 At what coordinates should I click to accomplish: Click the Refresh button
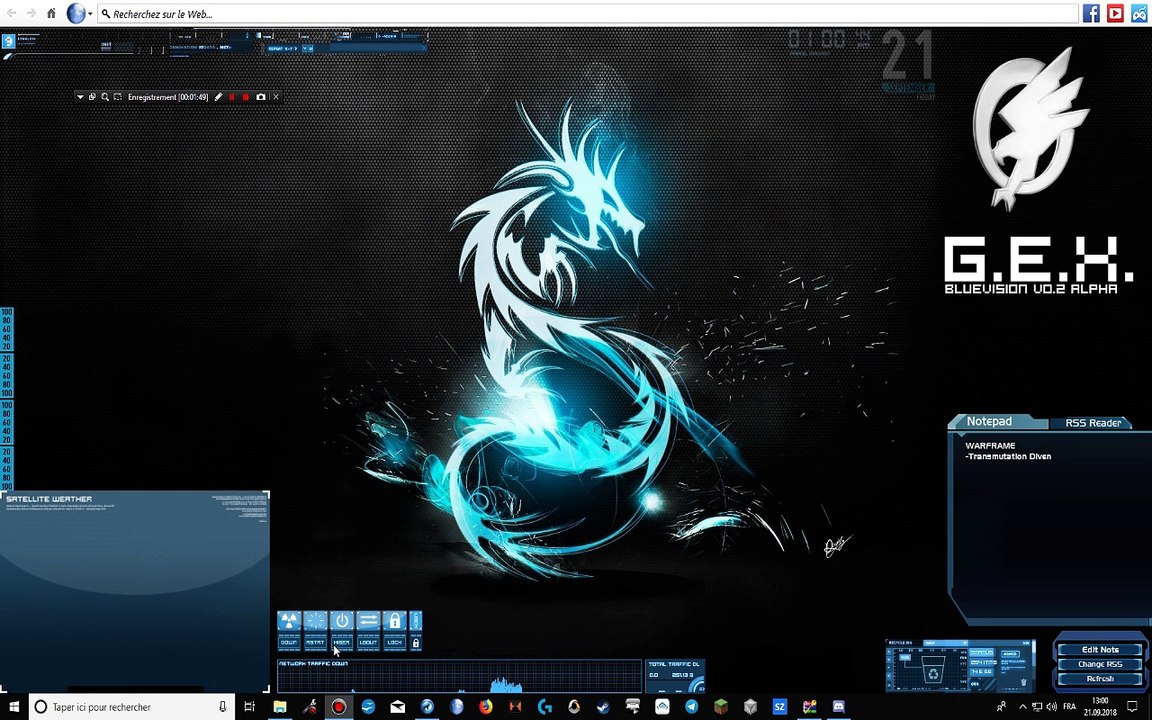pyautogui.click(x=1100, y=679)
